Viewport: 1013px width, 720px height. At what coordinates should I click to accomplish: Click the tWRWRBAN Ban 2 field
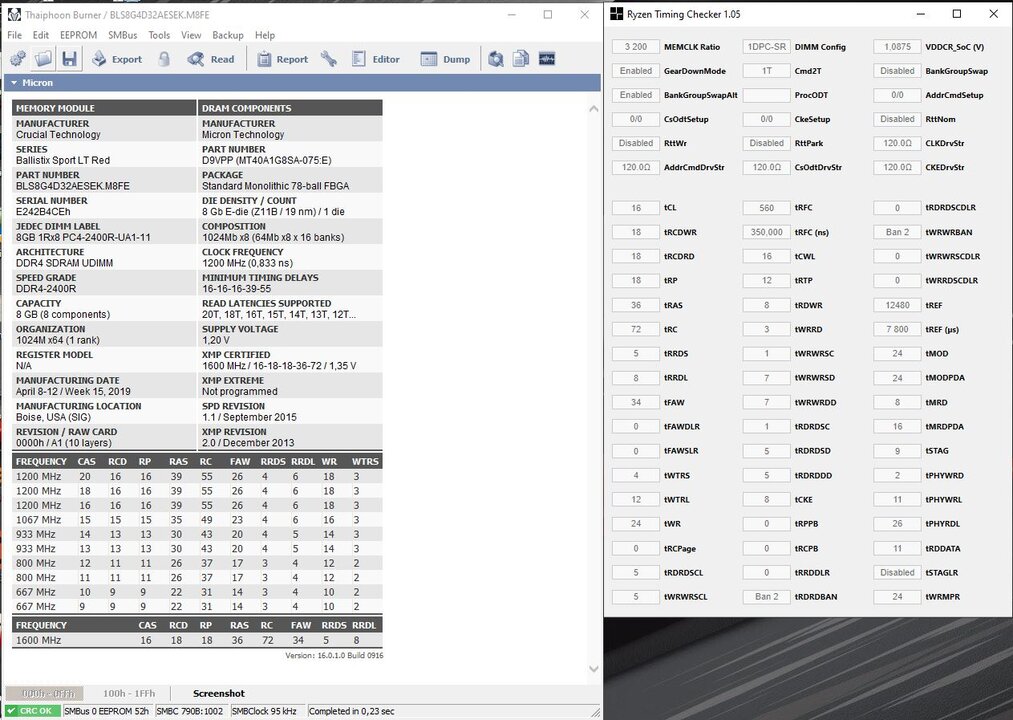[897, 232]
